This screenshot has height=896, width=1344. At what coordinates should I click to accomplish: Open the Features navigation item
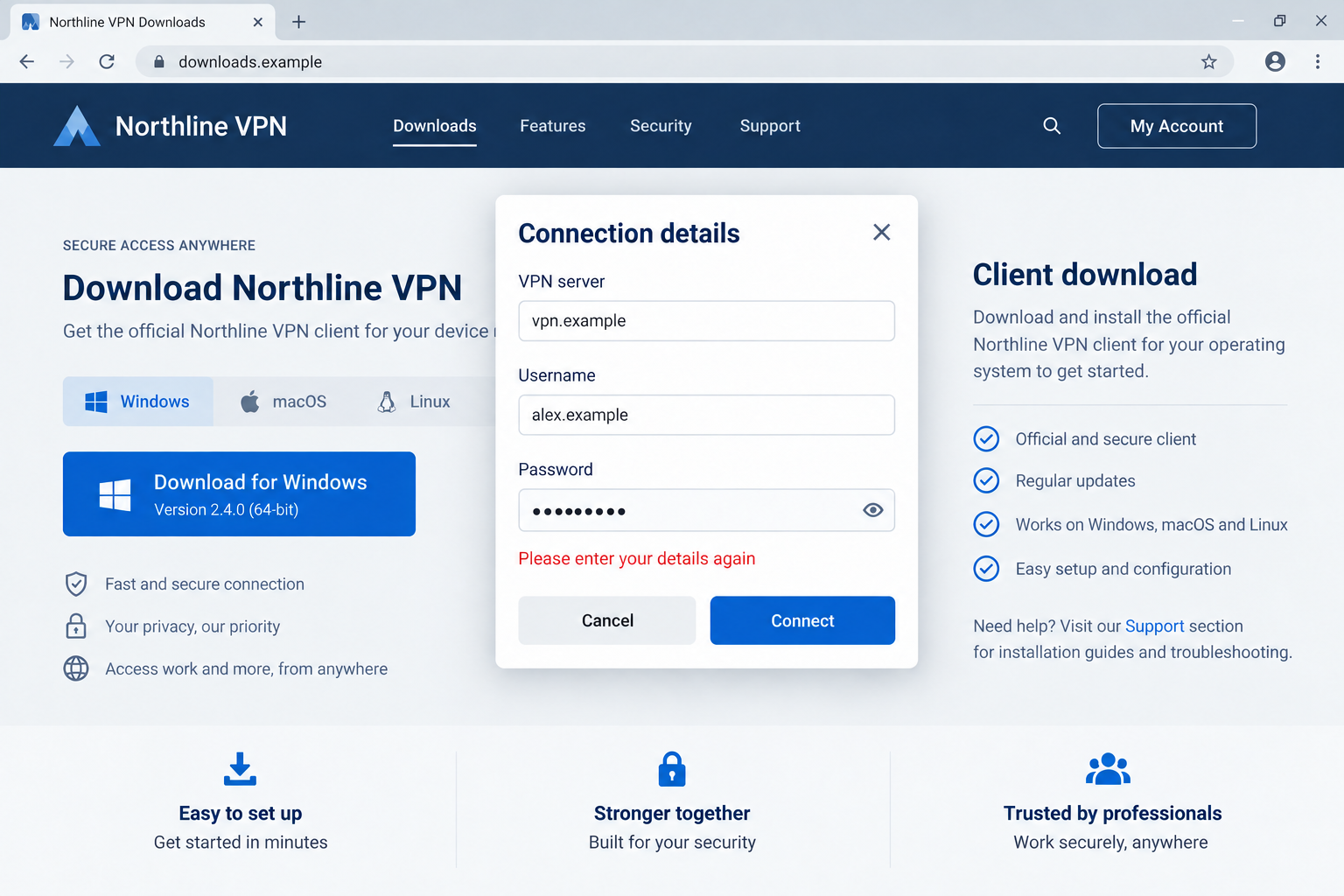coord(553,126)
